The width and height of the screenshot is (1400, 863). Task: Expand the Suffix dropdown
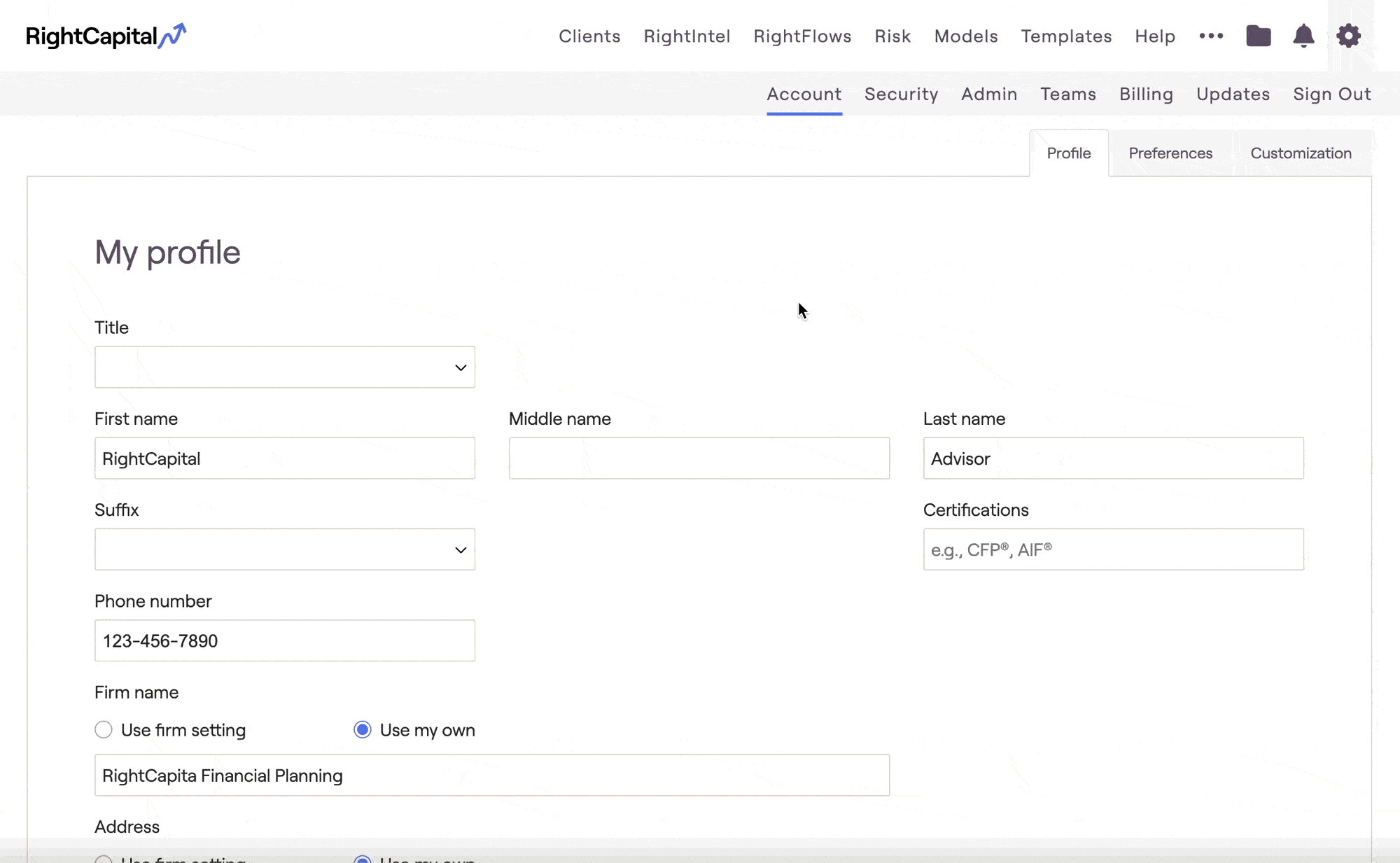pos(285,549)
